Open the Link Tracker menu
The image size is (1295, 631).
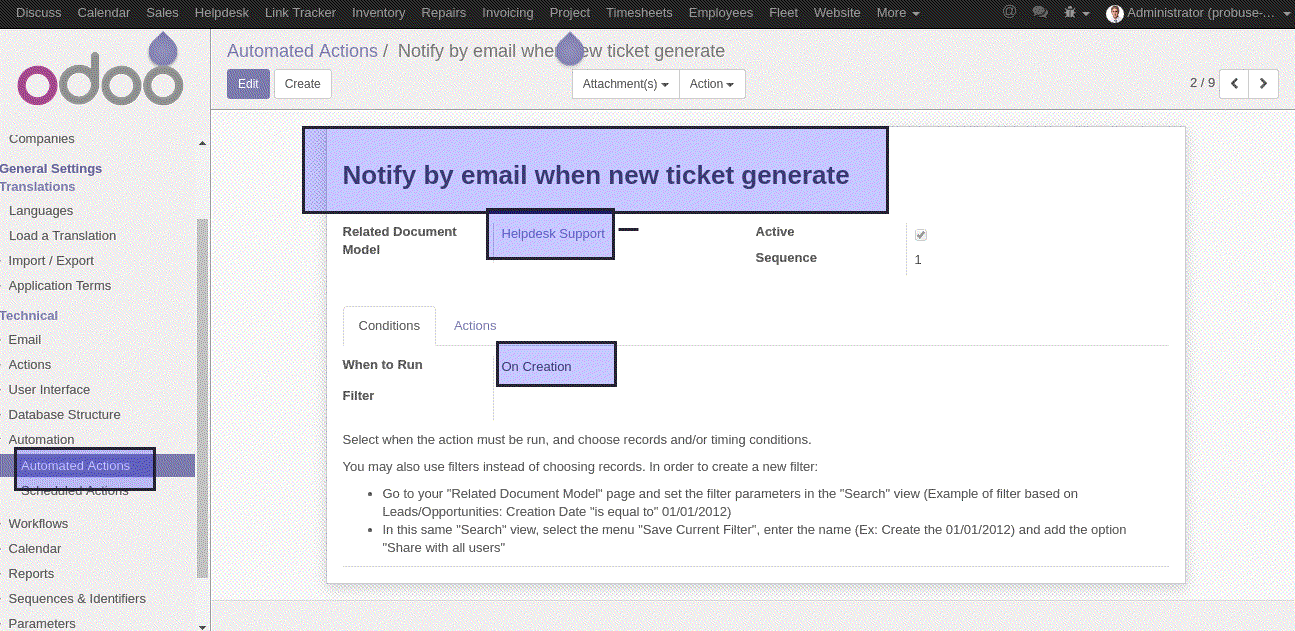pos(300,13)
